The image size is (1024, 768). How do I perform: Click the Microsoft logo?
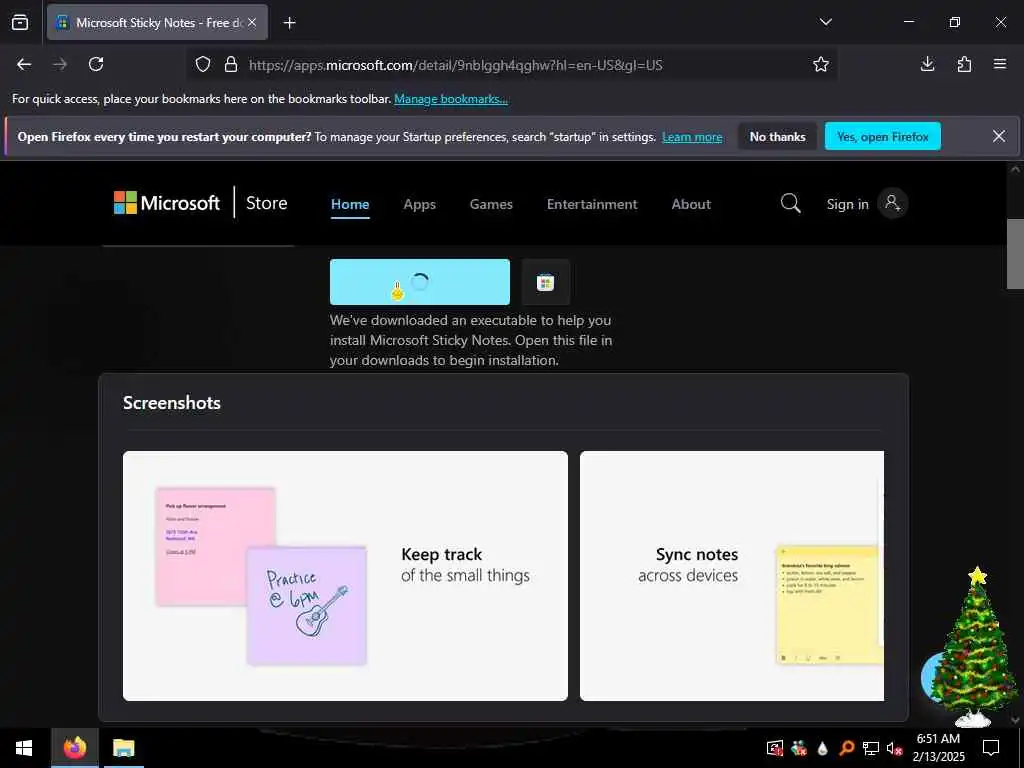tap(167, 203)
